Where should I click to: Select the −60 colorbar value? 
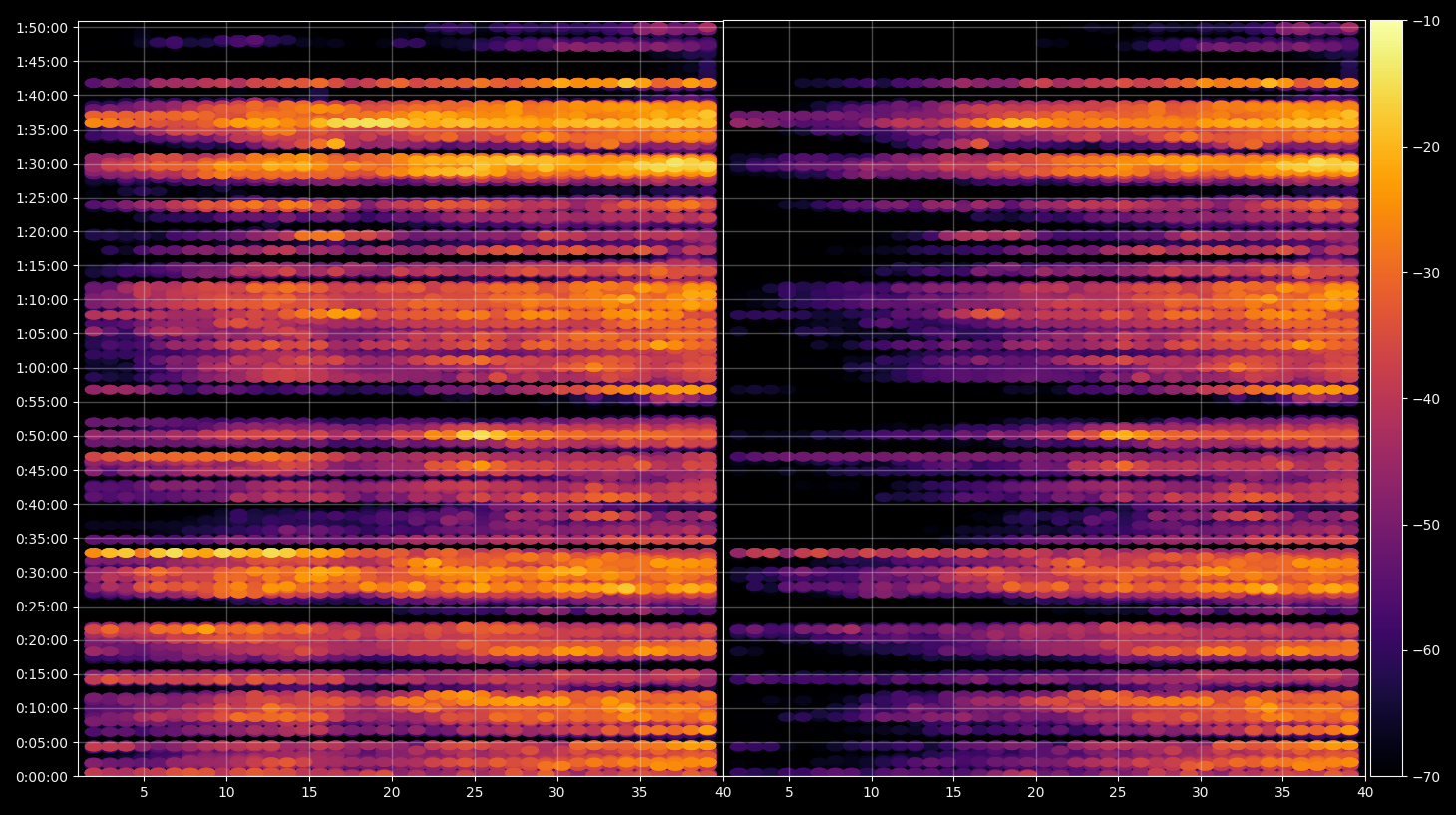pos(1426,651)
